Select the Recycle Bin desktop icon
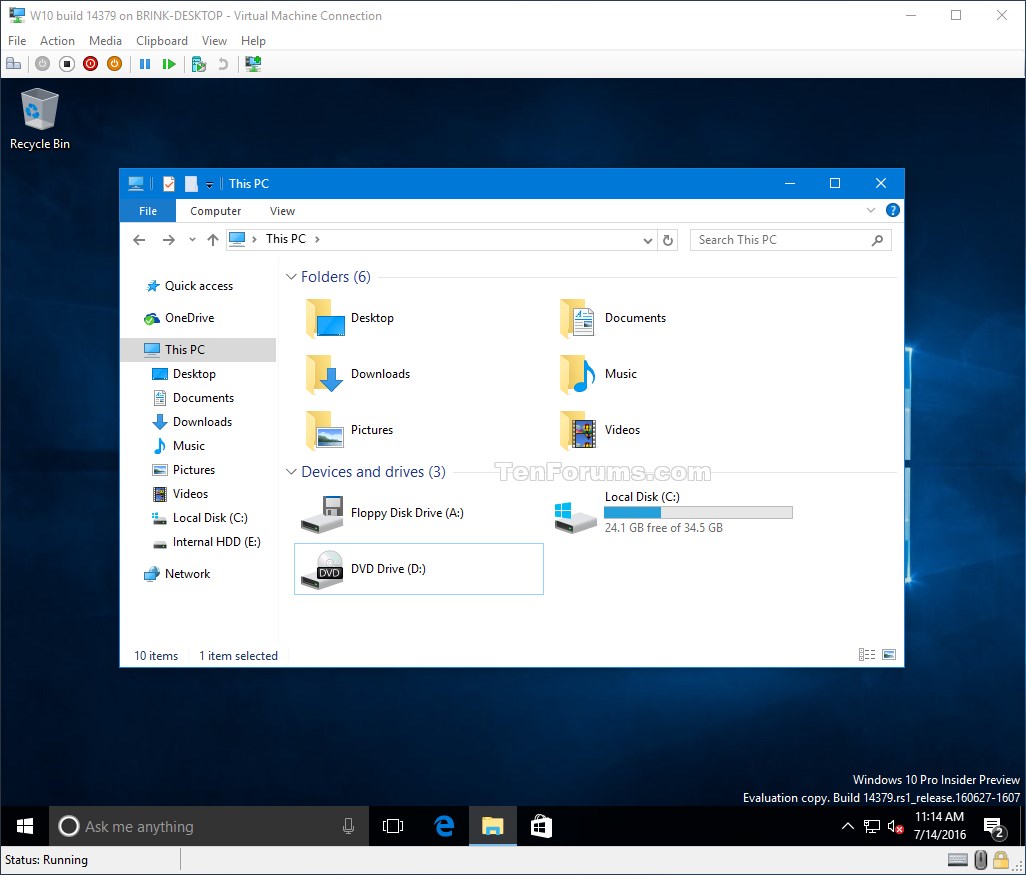1026x875 pixels. pyautogui.click(x=39, y=119)
